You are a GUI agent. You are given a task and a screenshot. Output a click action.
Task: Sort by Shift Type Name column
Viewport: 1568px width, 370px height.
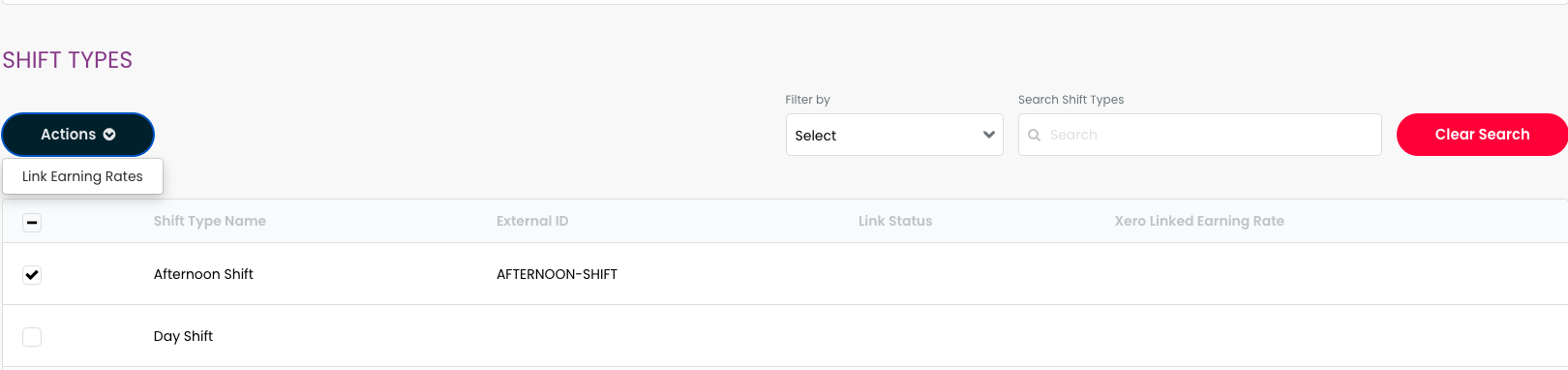pos(210,221)
